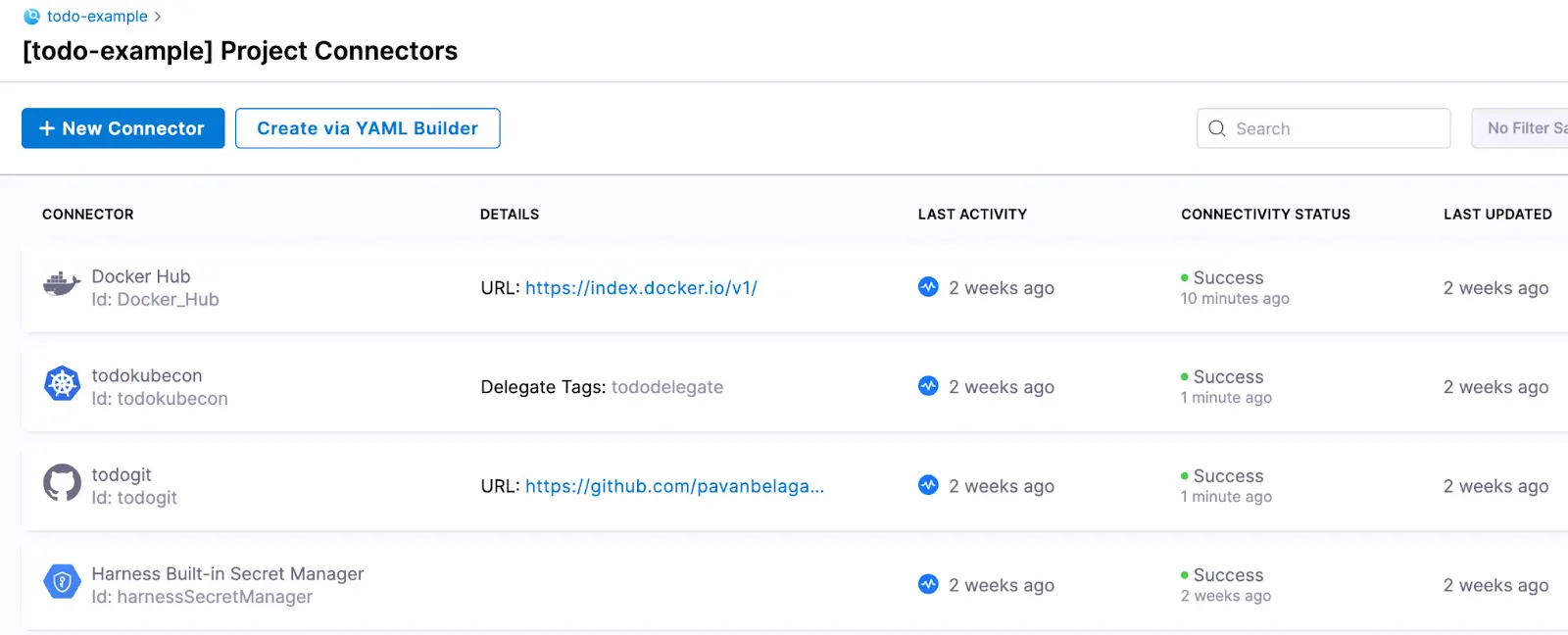This screenshot has height=635, width=1568.
Task: Click the todogit GitHub logo icon
Action: [x=62, y=483]
